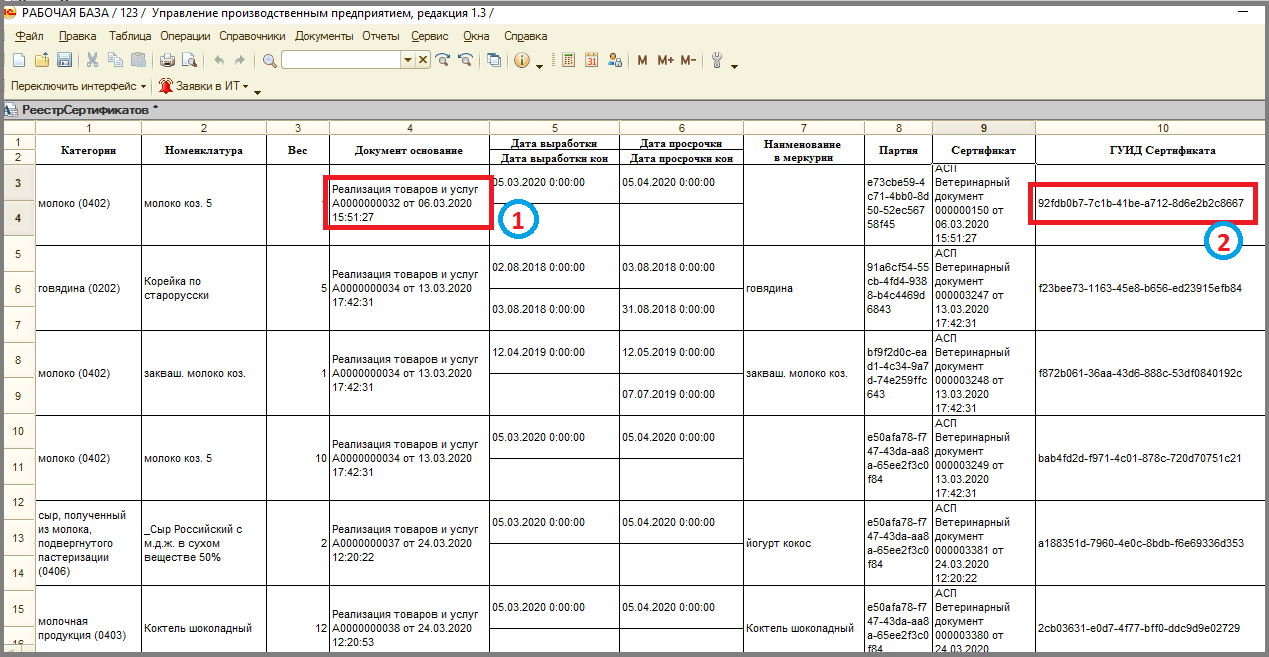Screen dimensions: 1269x657
Task: Select date cell 02.08.2018 0:00:00
Action: click(x=555, y=267)
